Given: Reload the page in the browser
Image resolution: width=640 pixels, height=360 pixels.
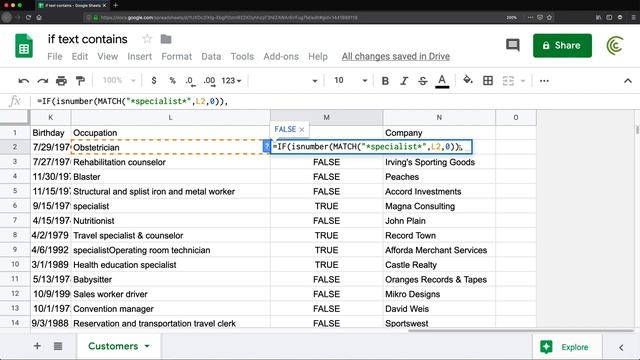Looking at the screenshot, I should coord(28,18).
